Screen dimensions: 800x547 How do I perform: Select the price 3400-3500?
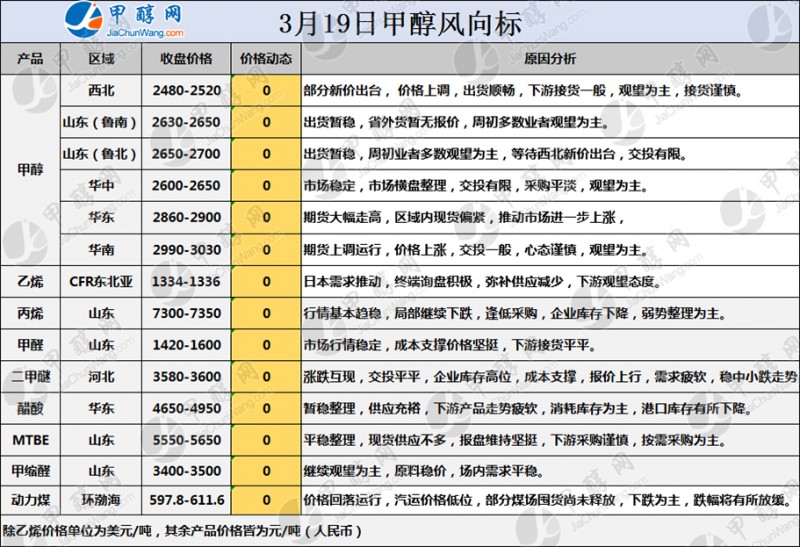(x=186, y=470)
